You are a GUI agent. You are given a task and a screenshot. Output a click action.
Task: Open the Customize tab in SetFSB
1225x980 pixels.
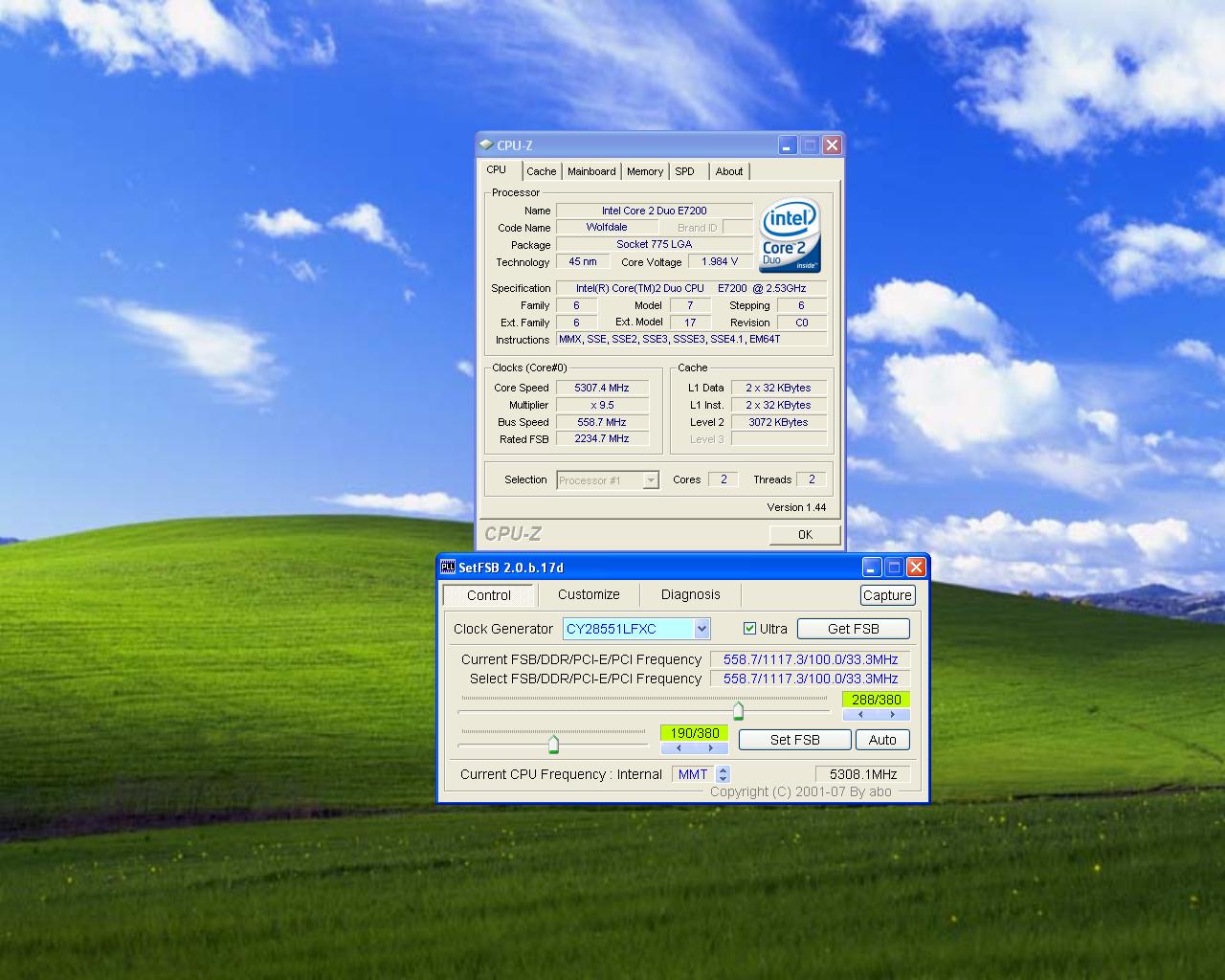[x=589, y=594]
